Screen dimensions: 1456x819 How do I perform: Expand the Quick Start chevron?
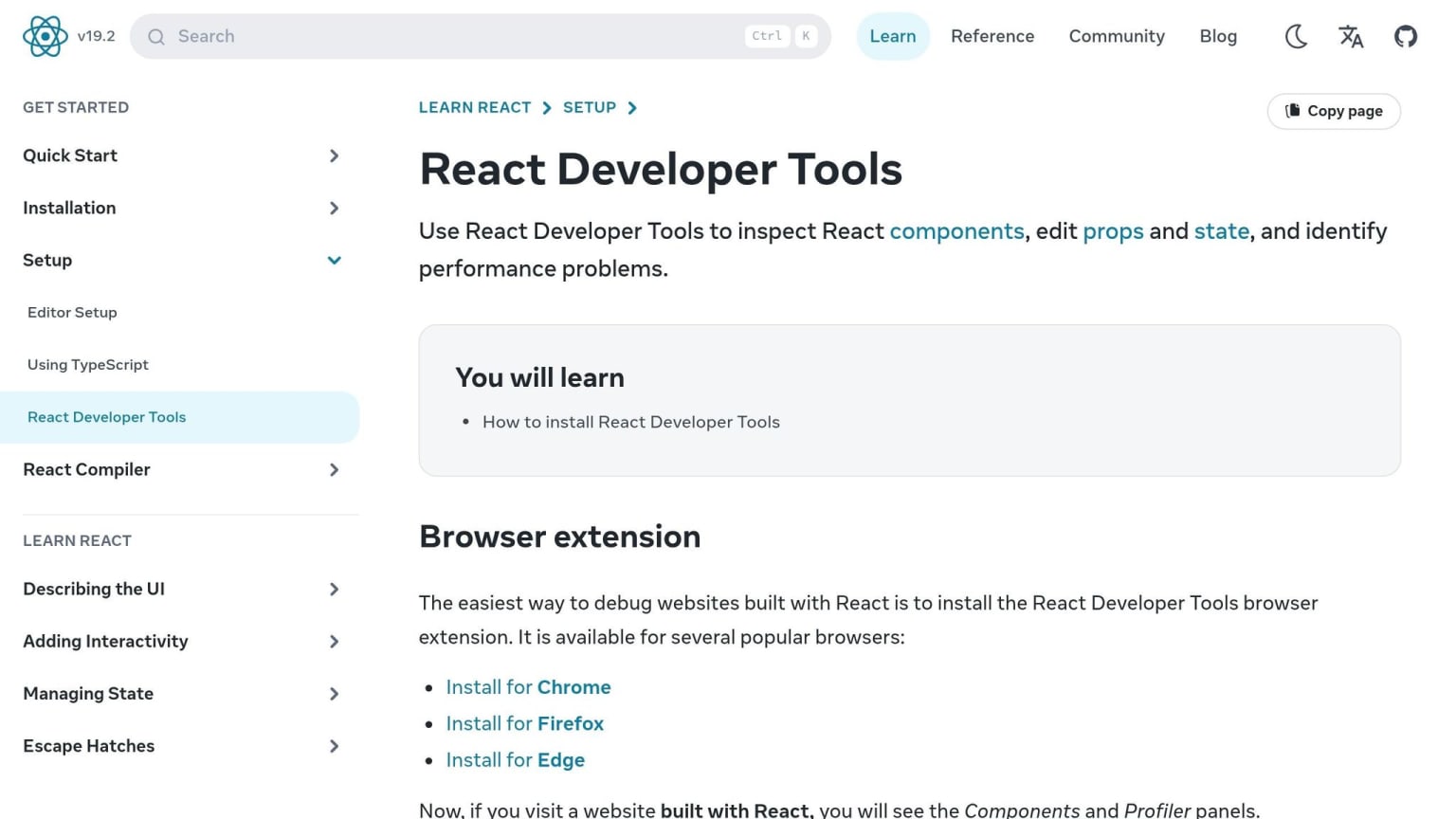coord(334,155)
